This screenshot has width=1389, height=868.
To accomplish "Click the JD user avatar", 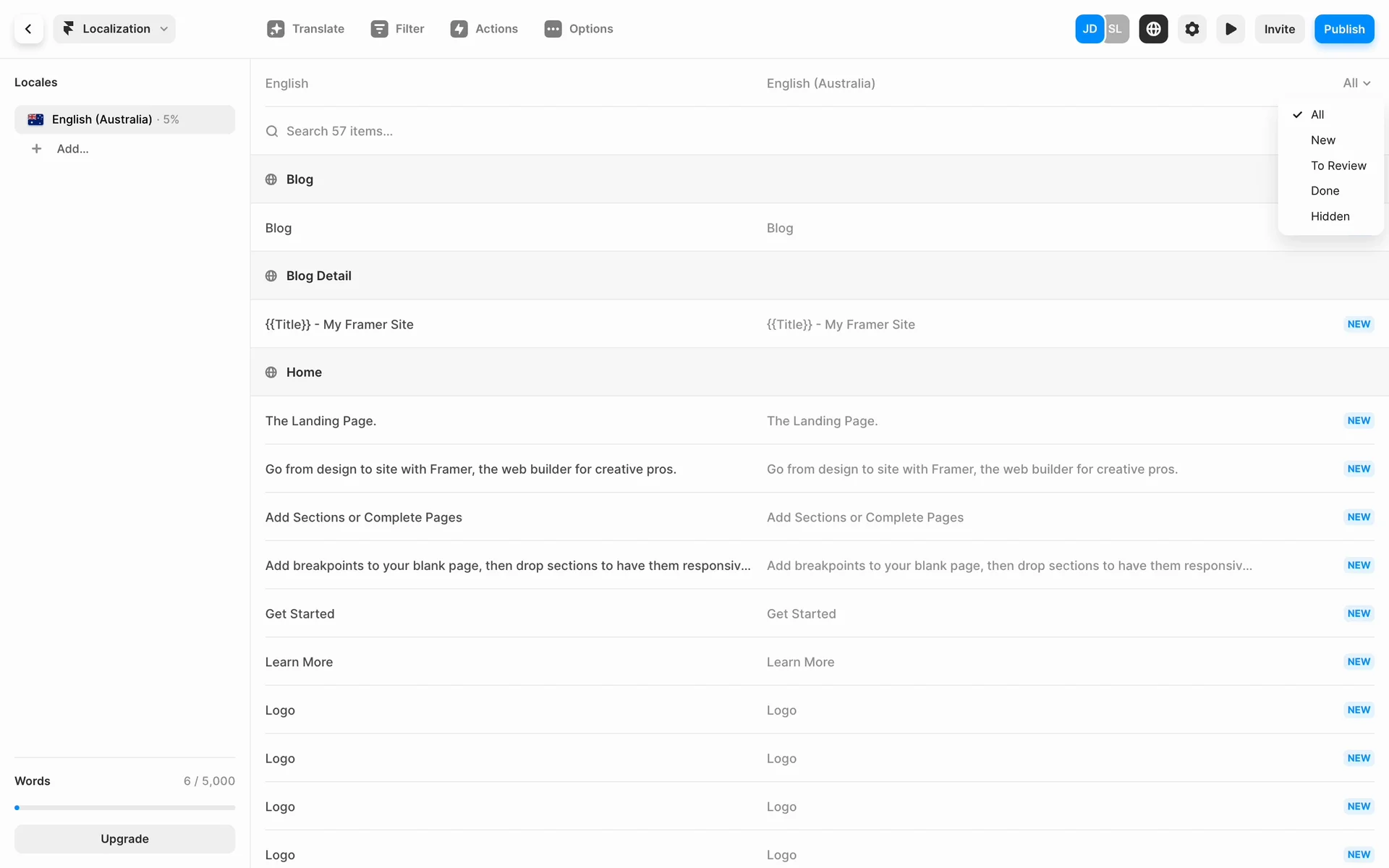I will coord(1089,29).
